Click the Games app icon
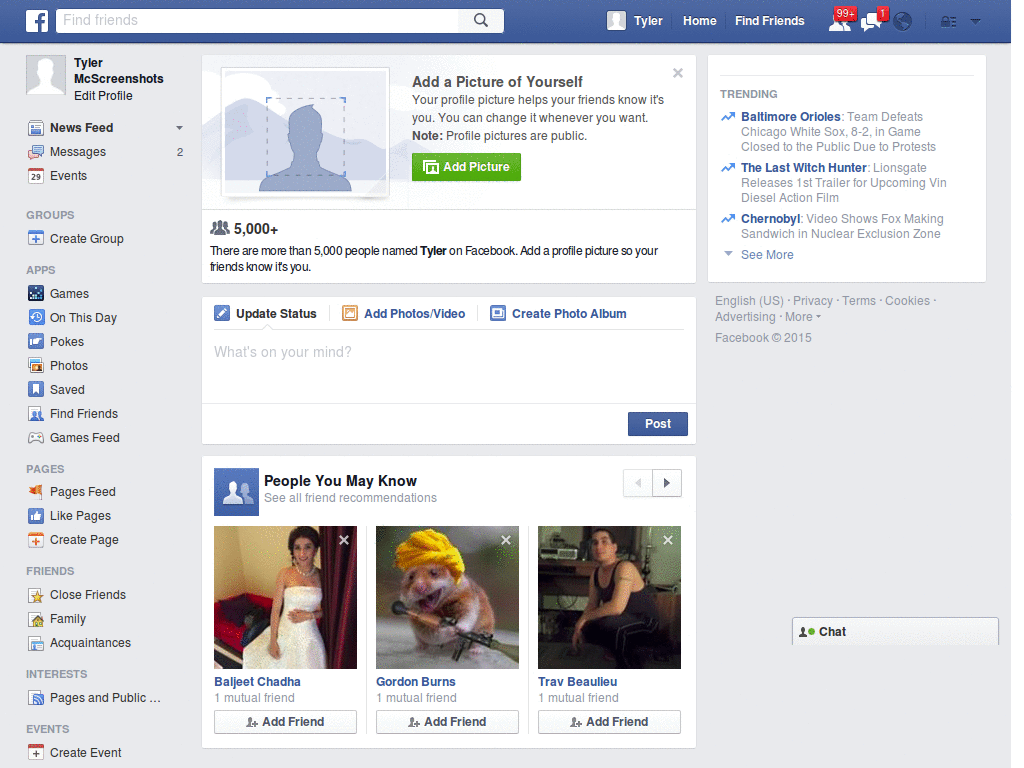The width and height of the screenshot is (1024, 768). coord(36,293)
